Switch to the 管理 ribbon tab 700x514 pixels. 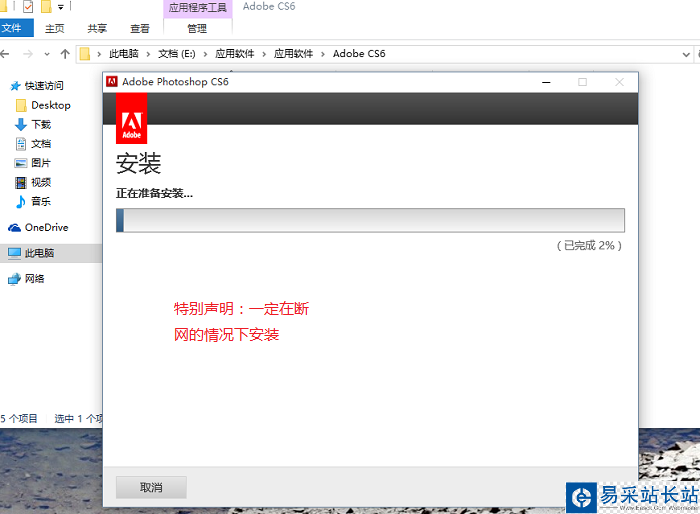coord(197,29)
